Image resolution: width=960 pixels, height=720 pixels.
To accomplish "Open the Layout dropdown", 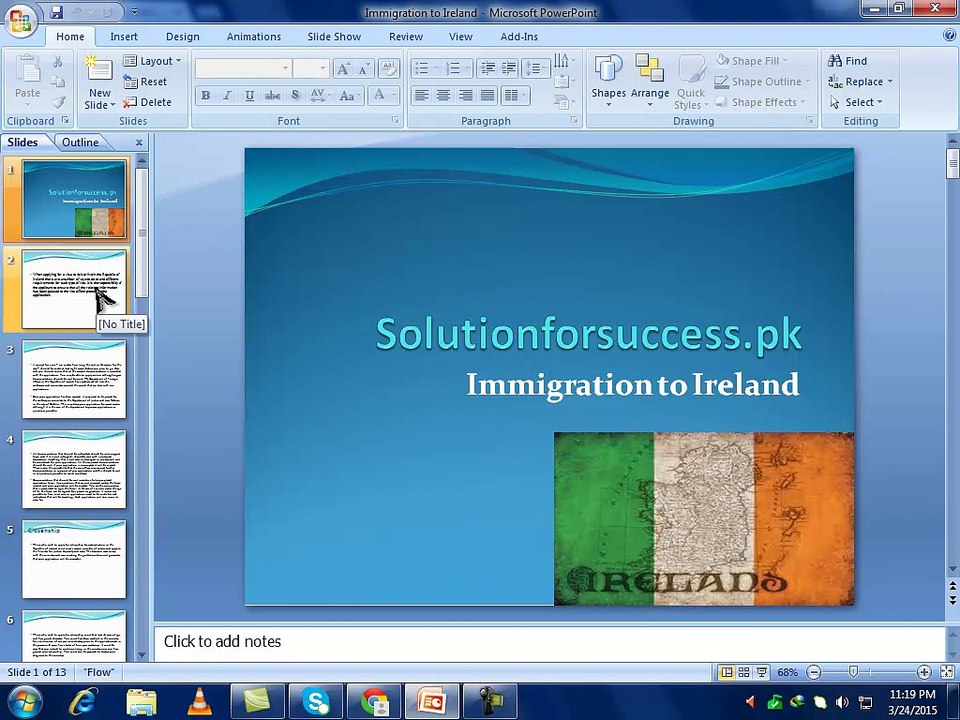I will (152, 61).
